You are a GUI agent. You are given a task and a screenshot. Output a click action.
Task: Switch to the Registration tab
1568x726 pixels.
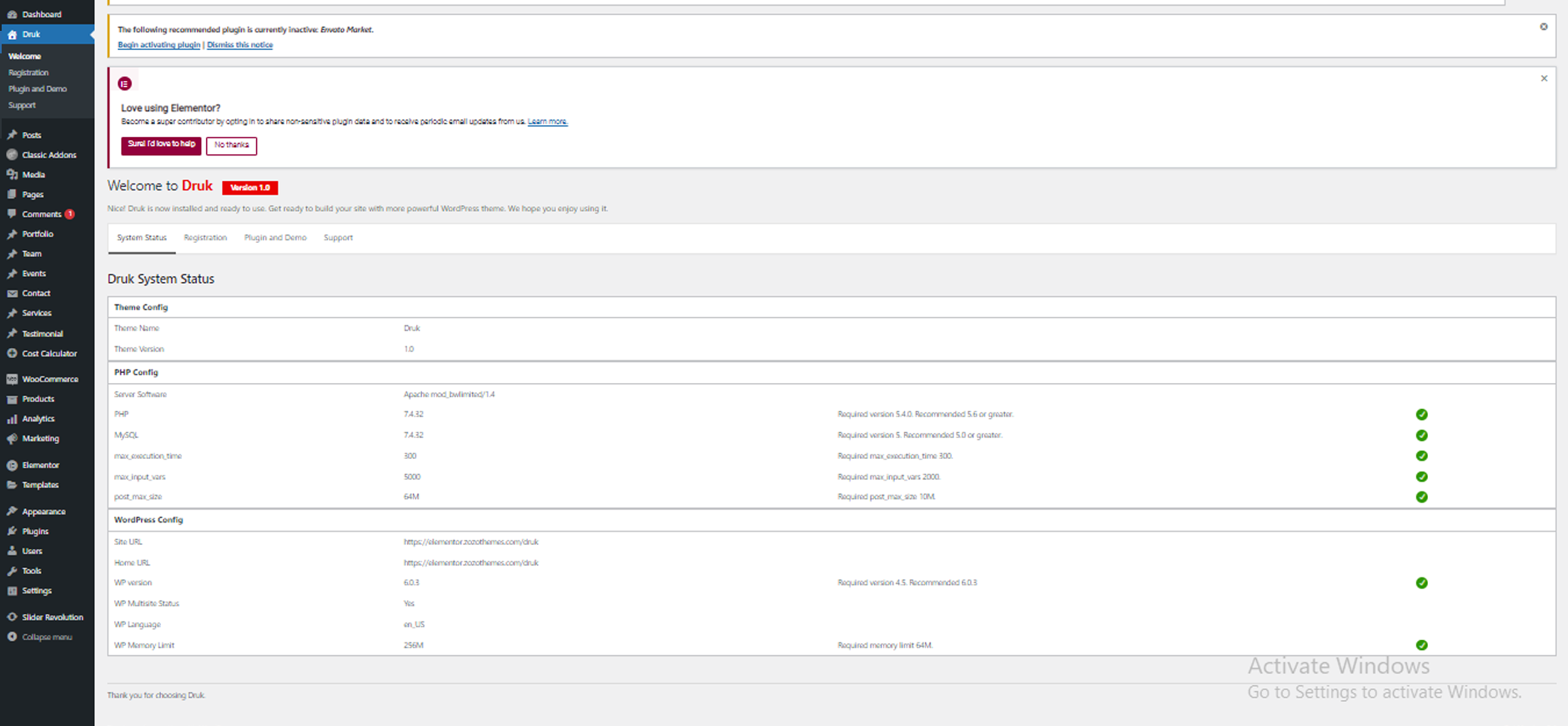point(205,238)
